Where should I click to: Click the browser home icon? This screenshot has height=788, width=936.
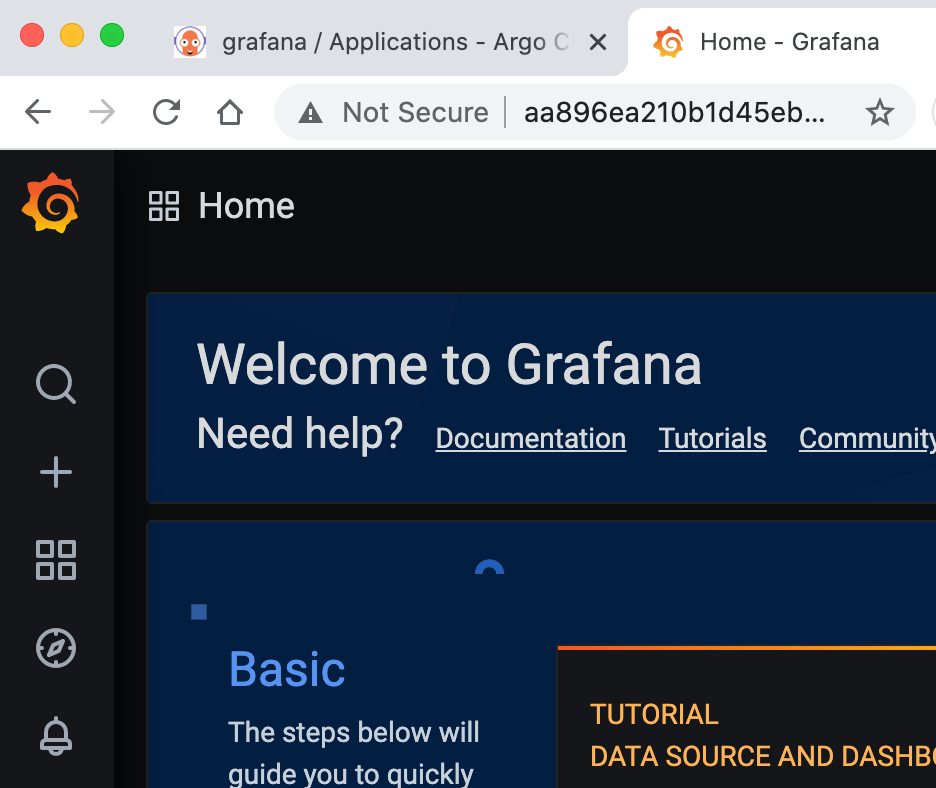[x=230, y=112]
